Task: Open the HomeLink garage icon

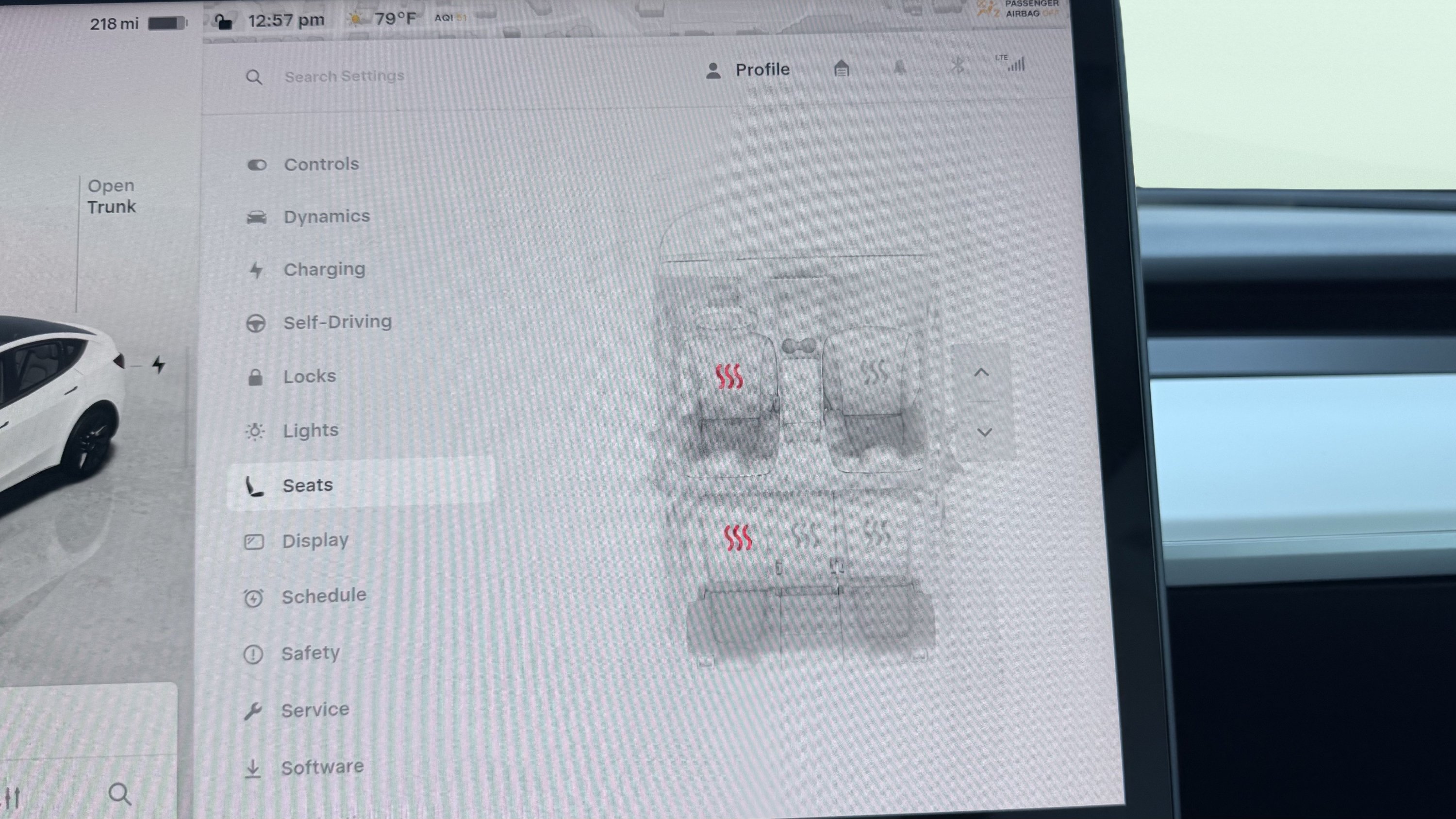Action: (x=841, y=68)
